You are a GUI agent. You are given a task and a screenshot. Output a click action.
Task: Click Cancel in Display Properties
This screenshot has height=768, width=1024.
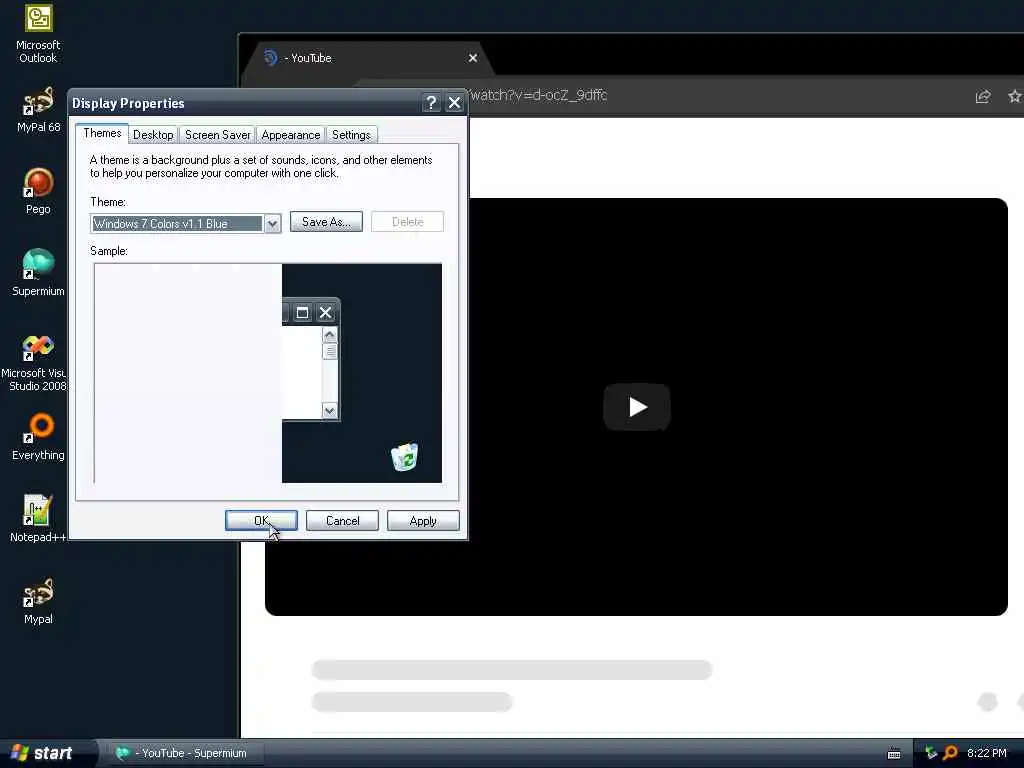pos(342,520)
